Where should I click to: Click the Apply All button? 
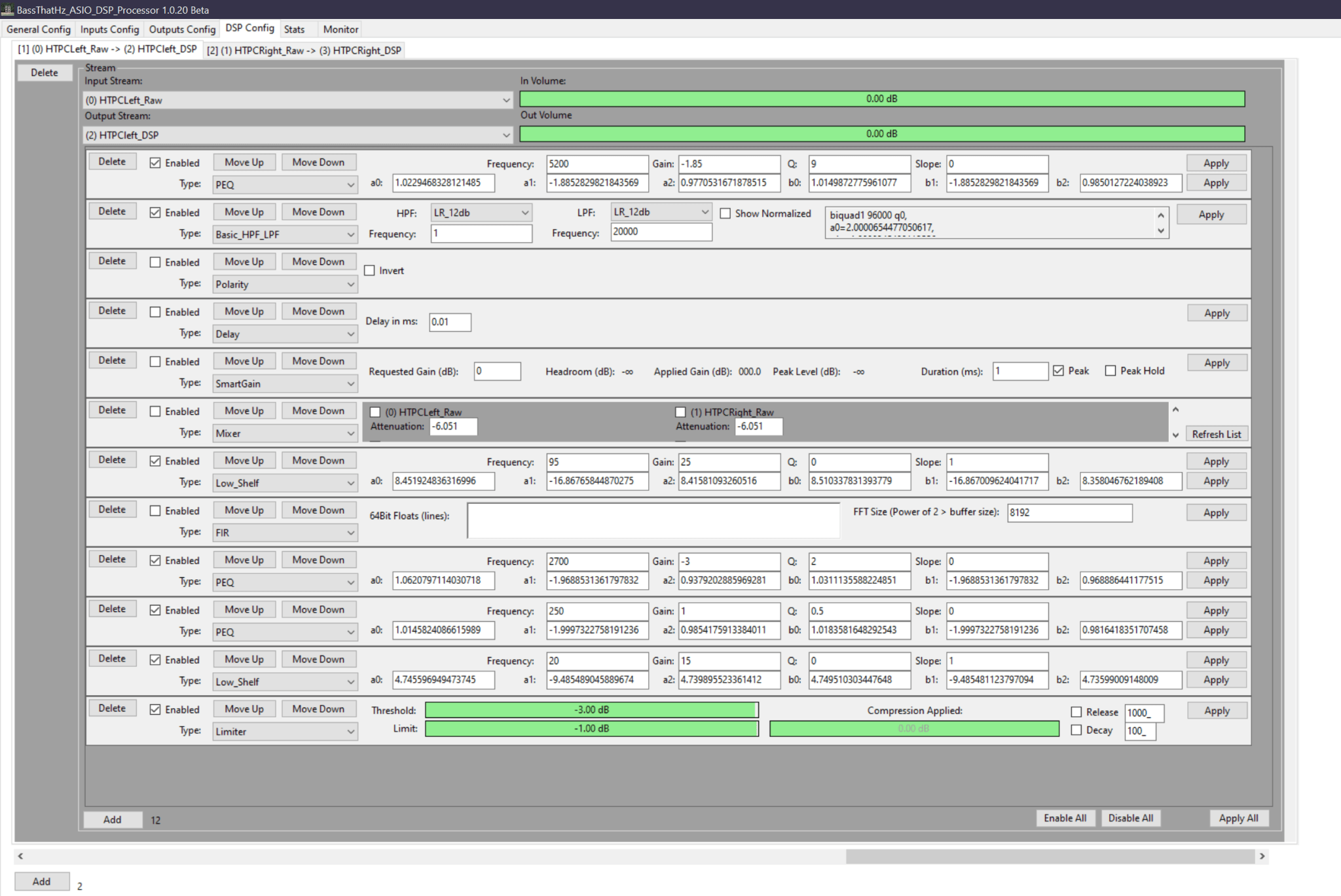1239,818
